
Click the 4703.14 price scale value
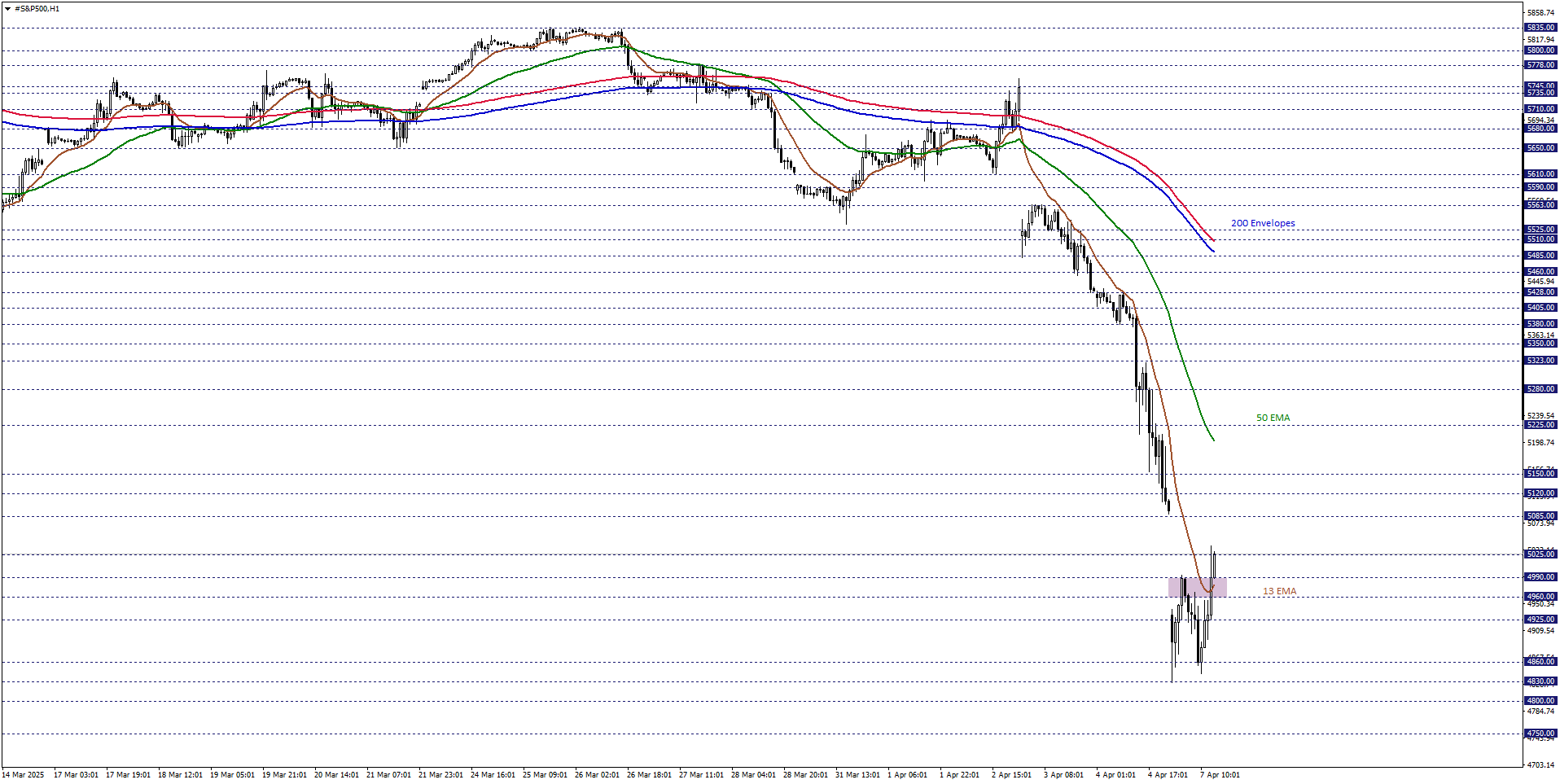(1540, 765)
